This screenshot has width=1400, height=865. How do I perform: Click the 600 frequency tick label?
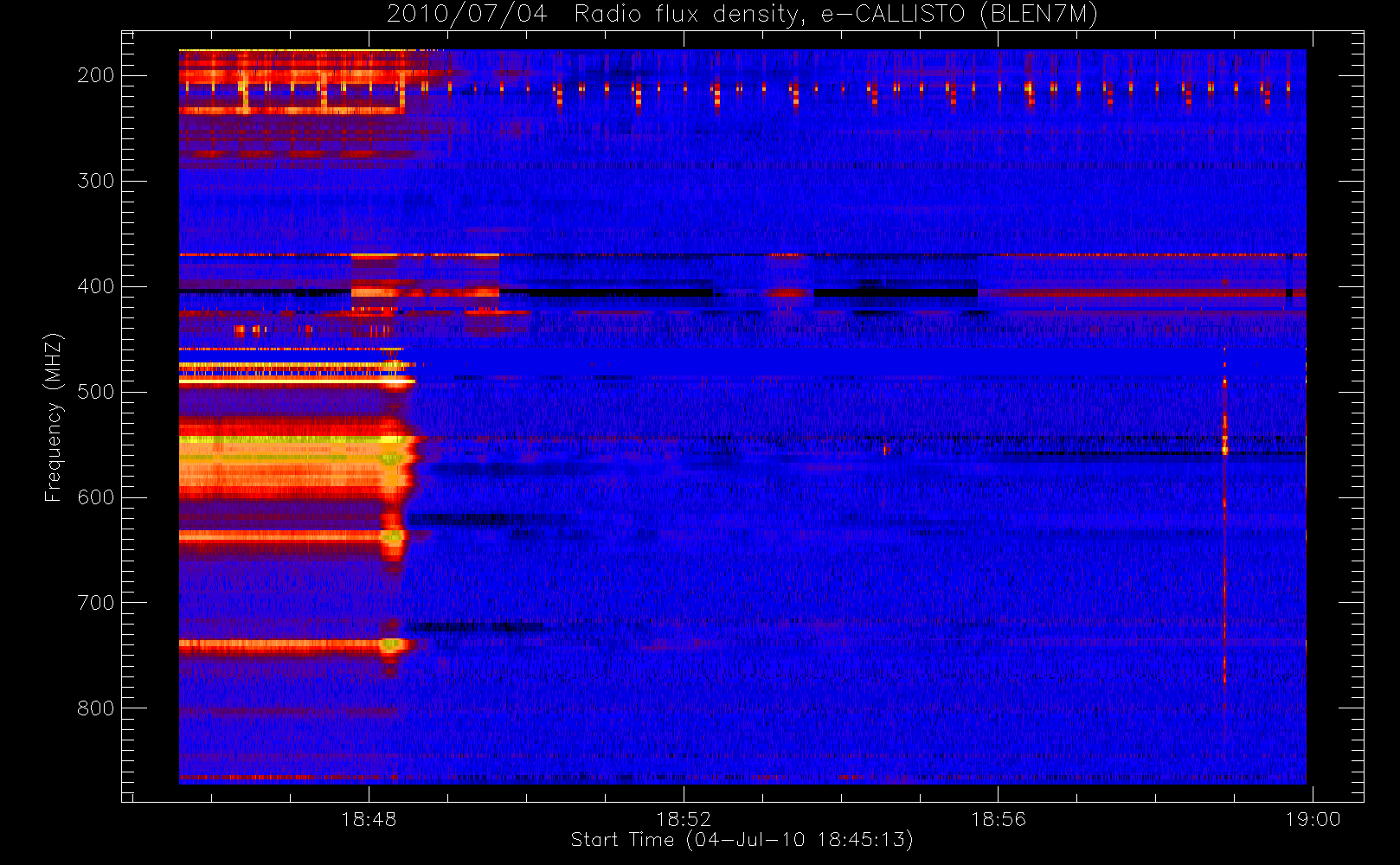click(x=96, y=497)
